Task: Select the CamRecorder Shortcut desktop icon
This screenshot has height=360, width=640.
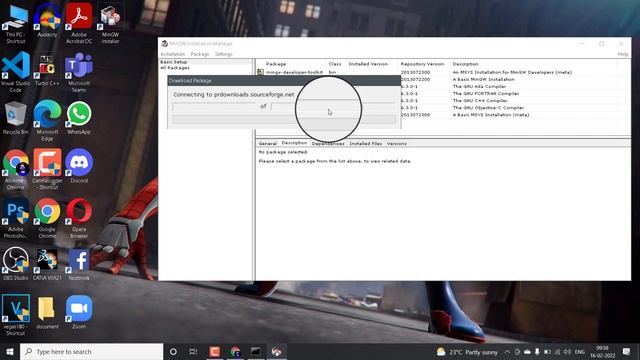Action: [47, 169]
